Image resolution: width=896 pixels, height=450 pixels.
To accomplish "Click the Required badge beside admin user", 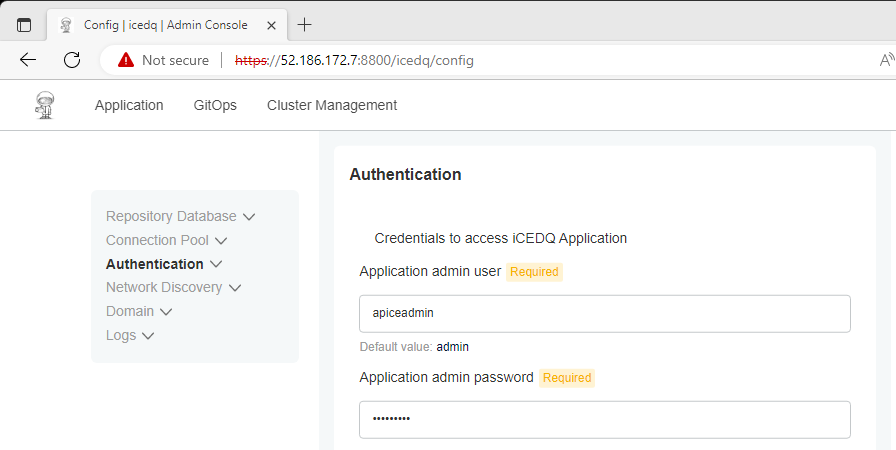I will tap(534, 272).
